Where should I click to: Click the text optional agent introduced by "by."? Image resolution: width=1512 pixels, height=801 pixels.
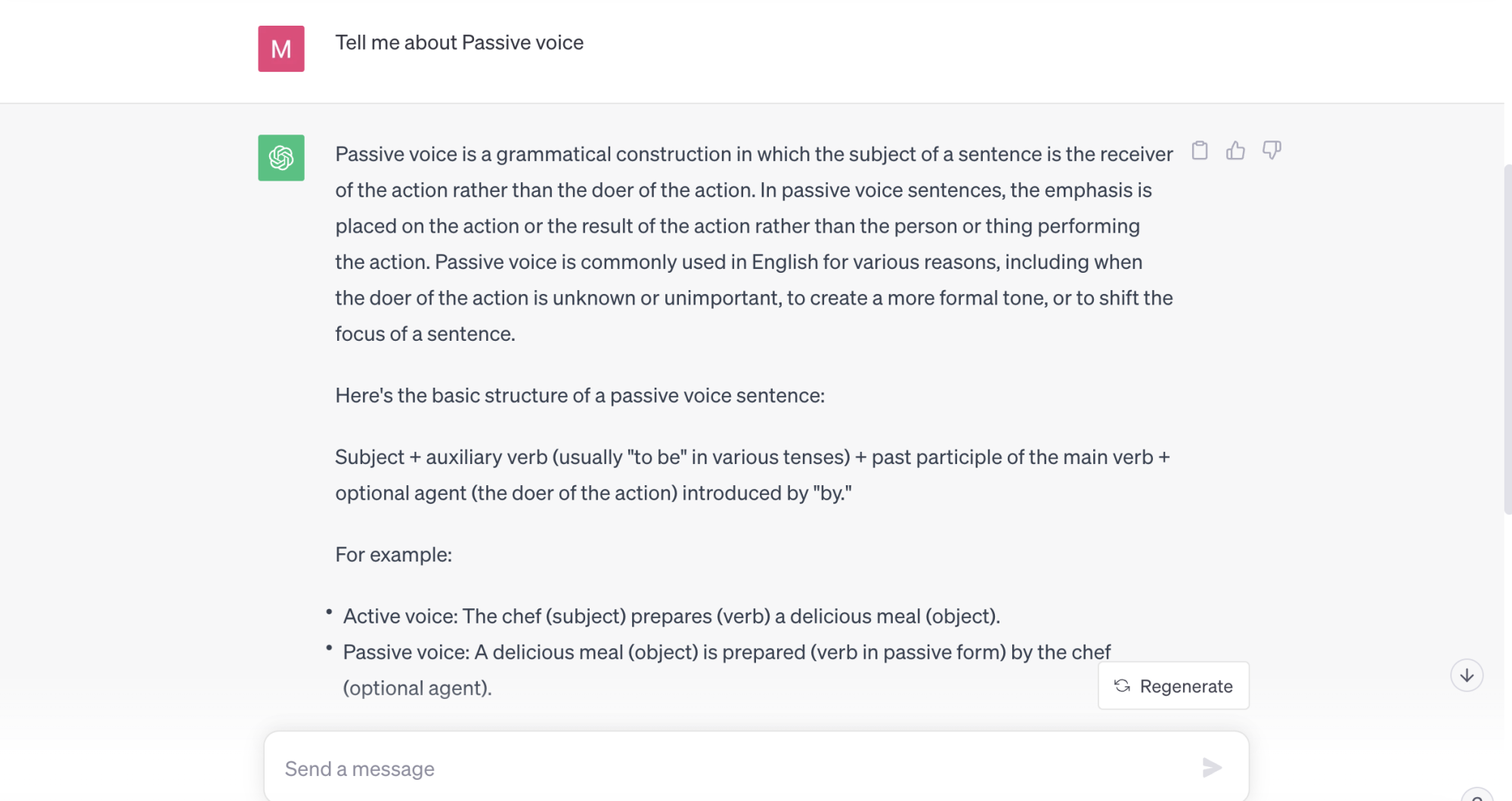(593, 493)
